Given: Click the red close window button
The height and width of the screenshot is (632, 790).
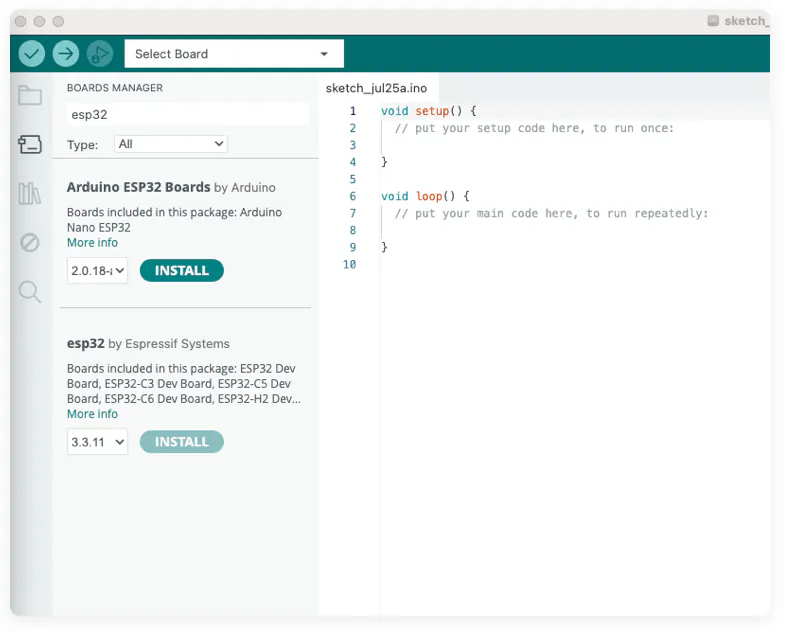Looking at the screenshot, I should tap(21, 21).
